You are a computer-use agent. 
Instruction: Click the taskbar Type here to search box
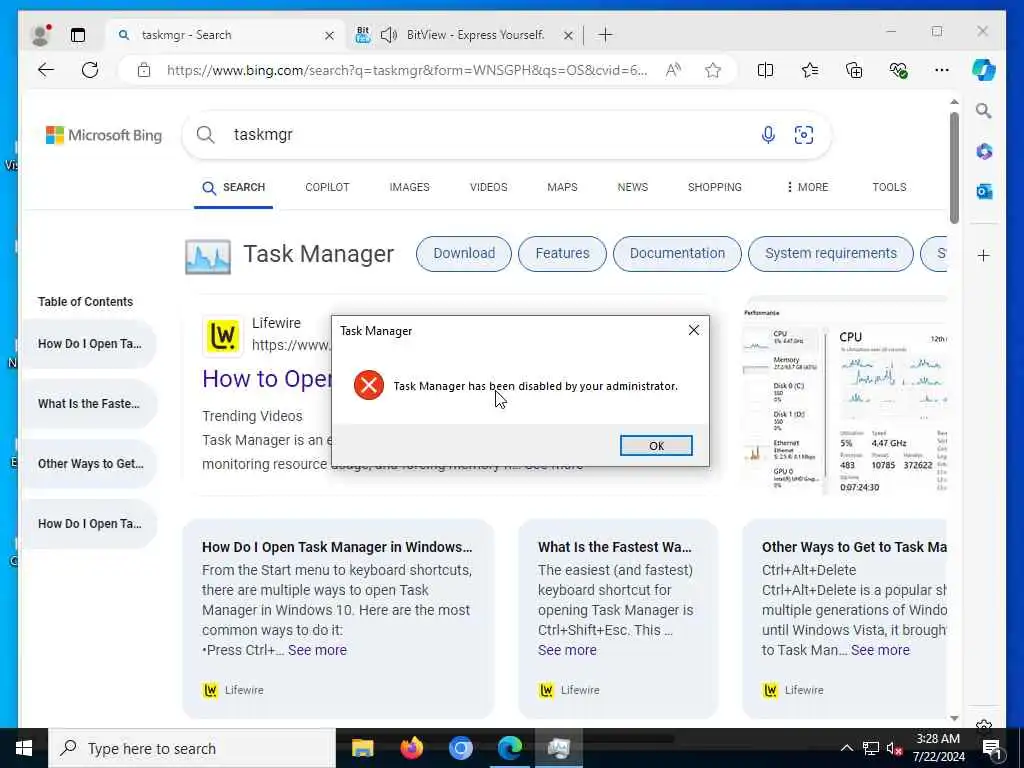click(192, 748)
